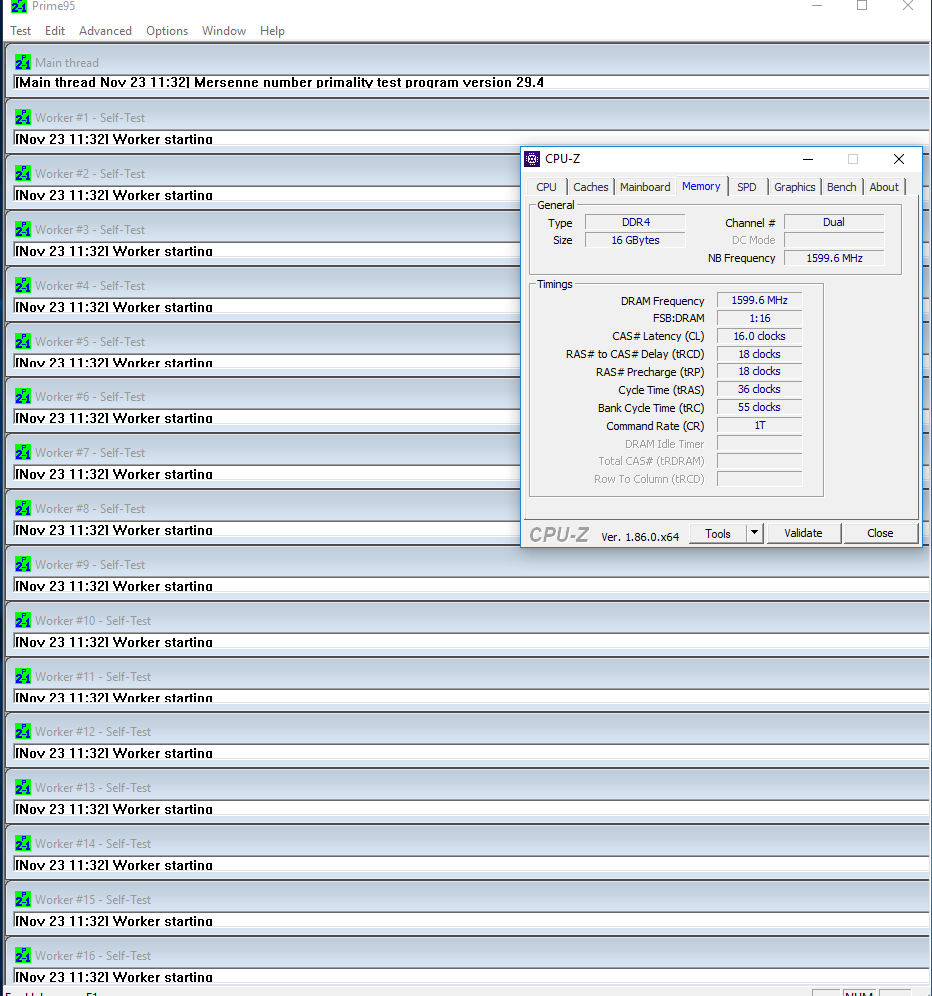The height and width of the screenshot is (996, 932).
Task: Minimize the CPU-Z window
Action: 808,159
